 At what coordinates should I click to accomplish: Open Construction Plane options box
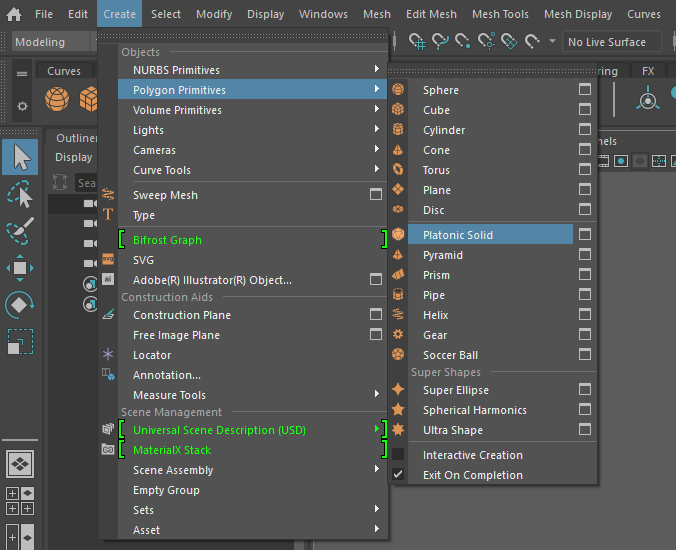point(376,314)
